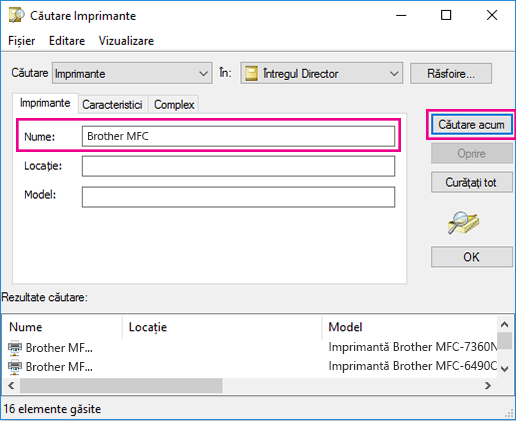Open the Vizualizare menu
The height and width of the screenshot is (421, 516).
tap(126, 41)
